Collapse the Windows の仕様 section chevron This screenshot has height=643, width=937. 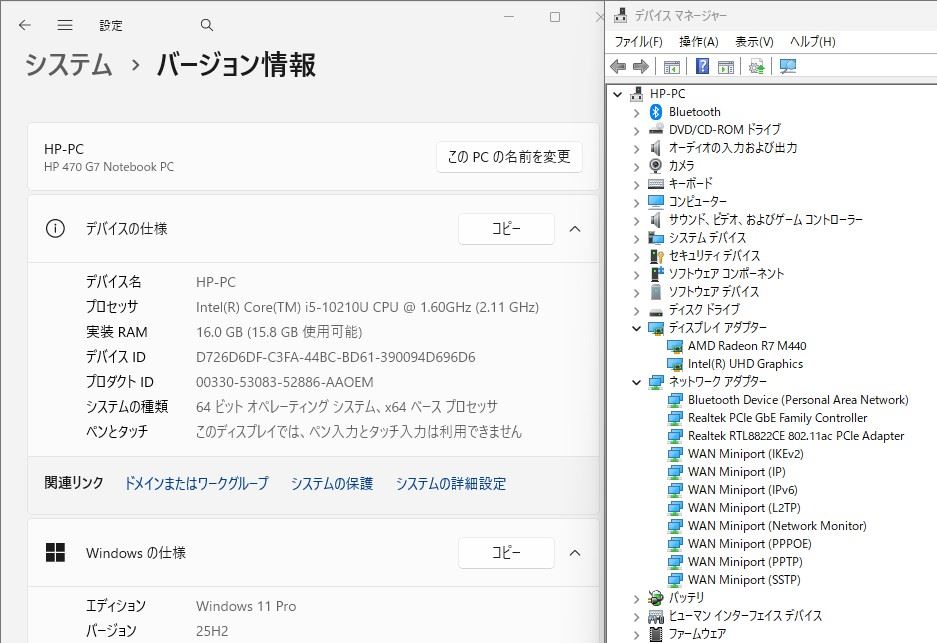click(575, 553)
